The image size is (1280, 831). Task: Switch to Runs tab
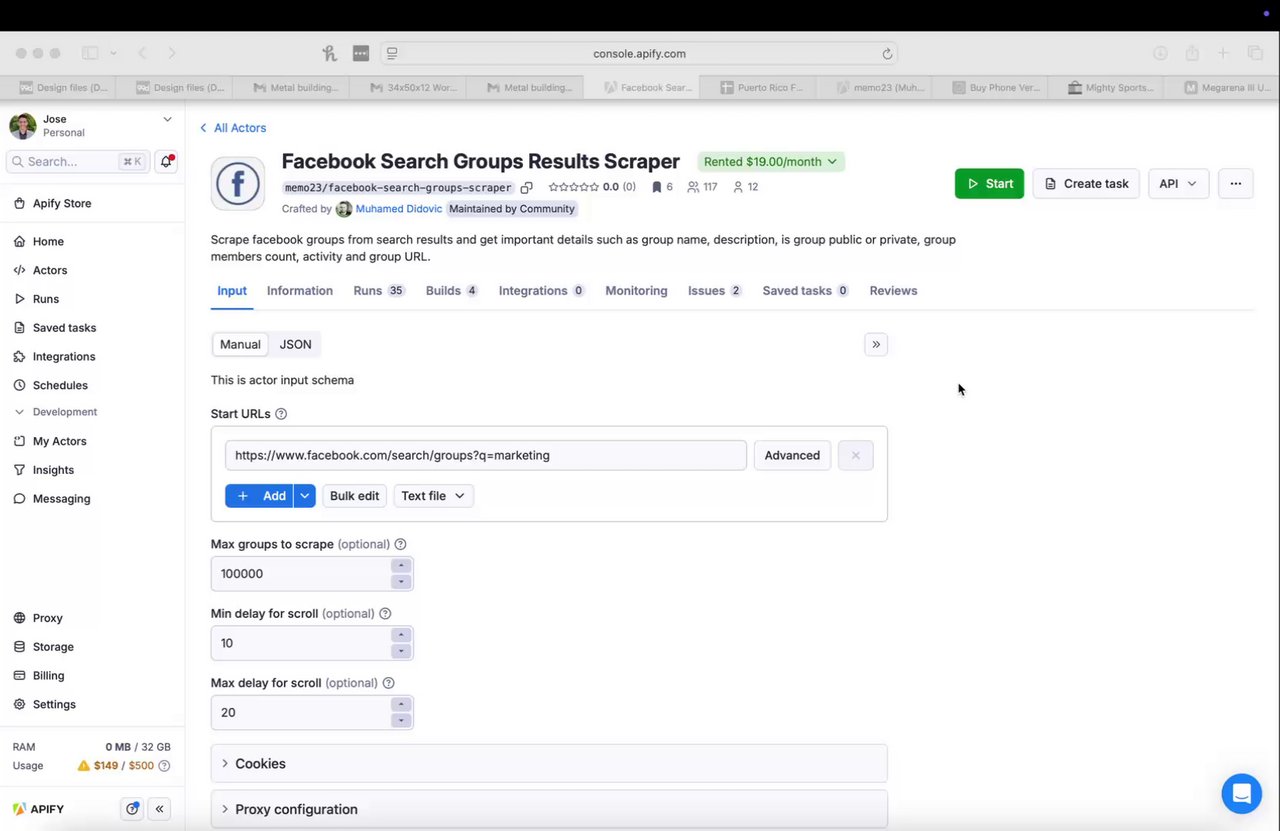378,291
